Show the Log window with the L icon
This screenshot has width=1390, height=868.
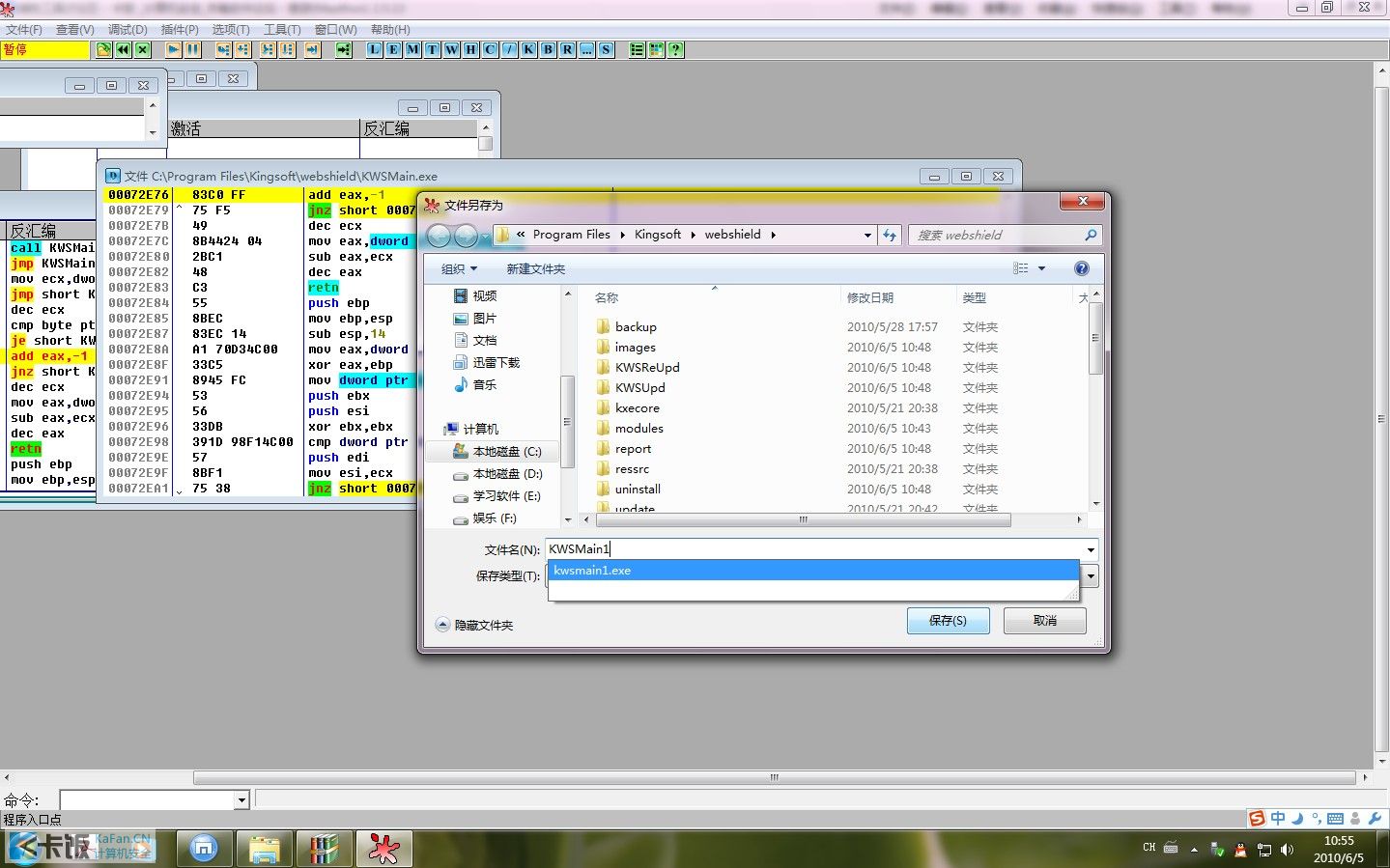coord(374,49)
